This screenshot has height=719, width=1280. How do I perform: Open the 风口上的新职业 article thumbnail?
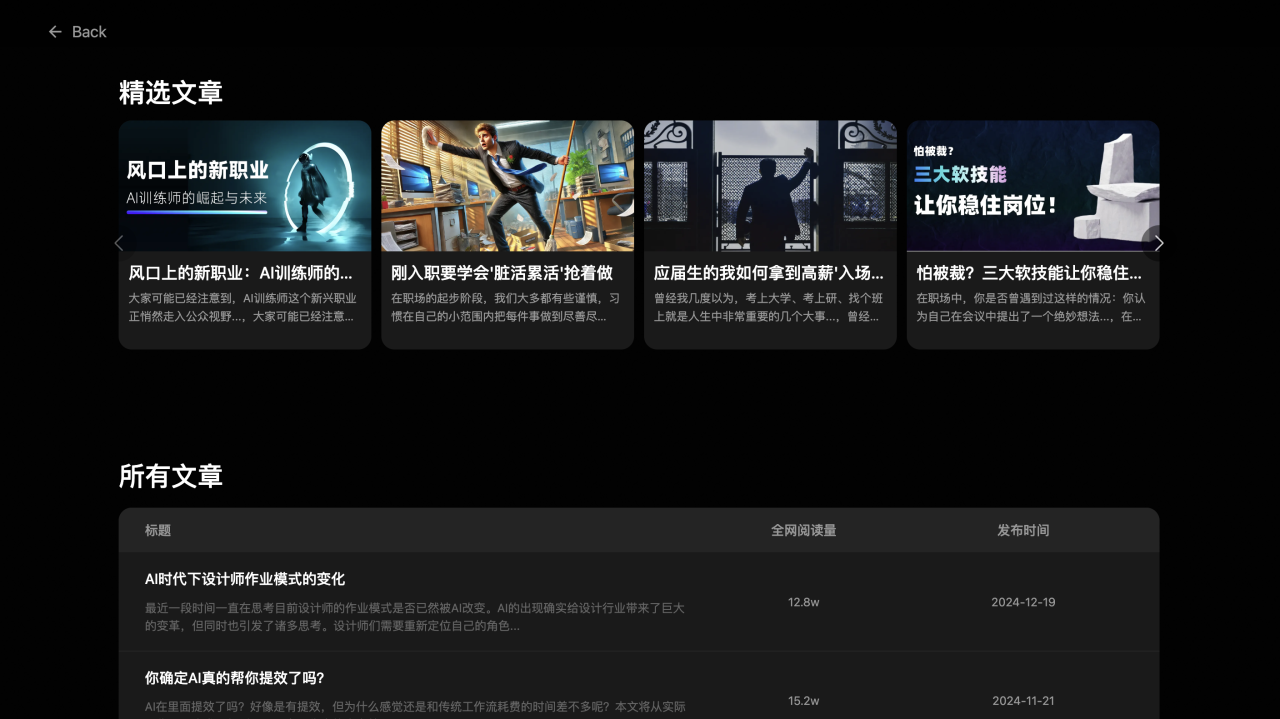[x=245, y=186]
